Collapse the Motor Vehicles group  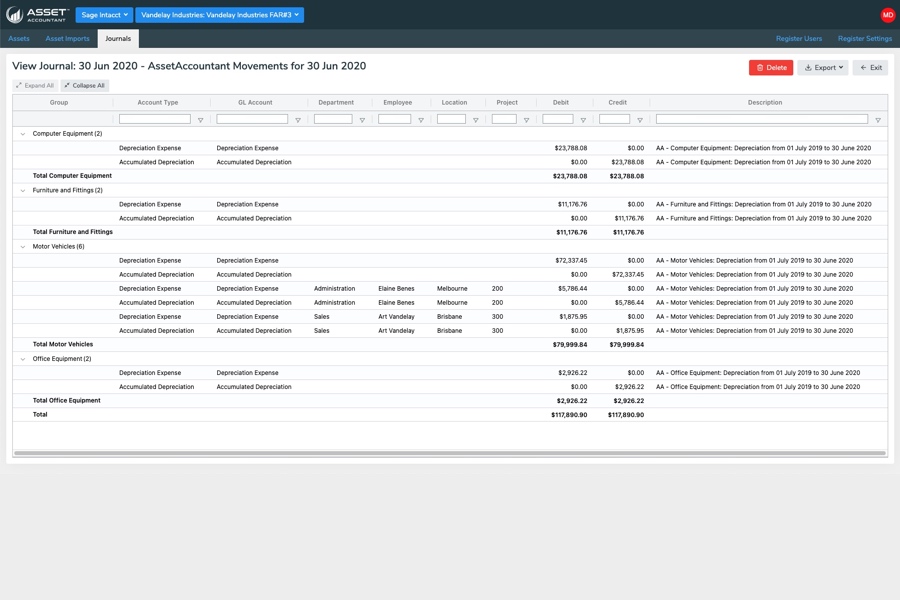(x=23, y=246)
